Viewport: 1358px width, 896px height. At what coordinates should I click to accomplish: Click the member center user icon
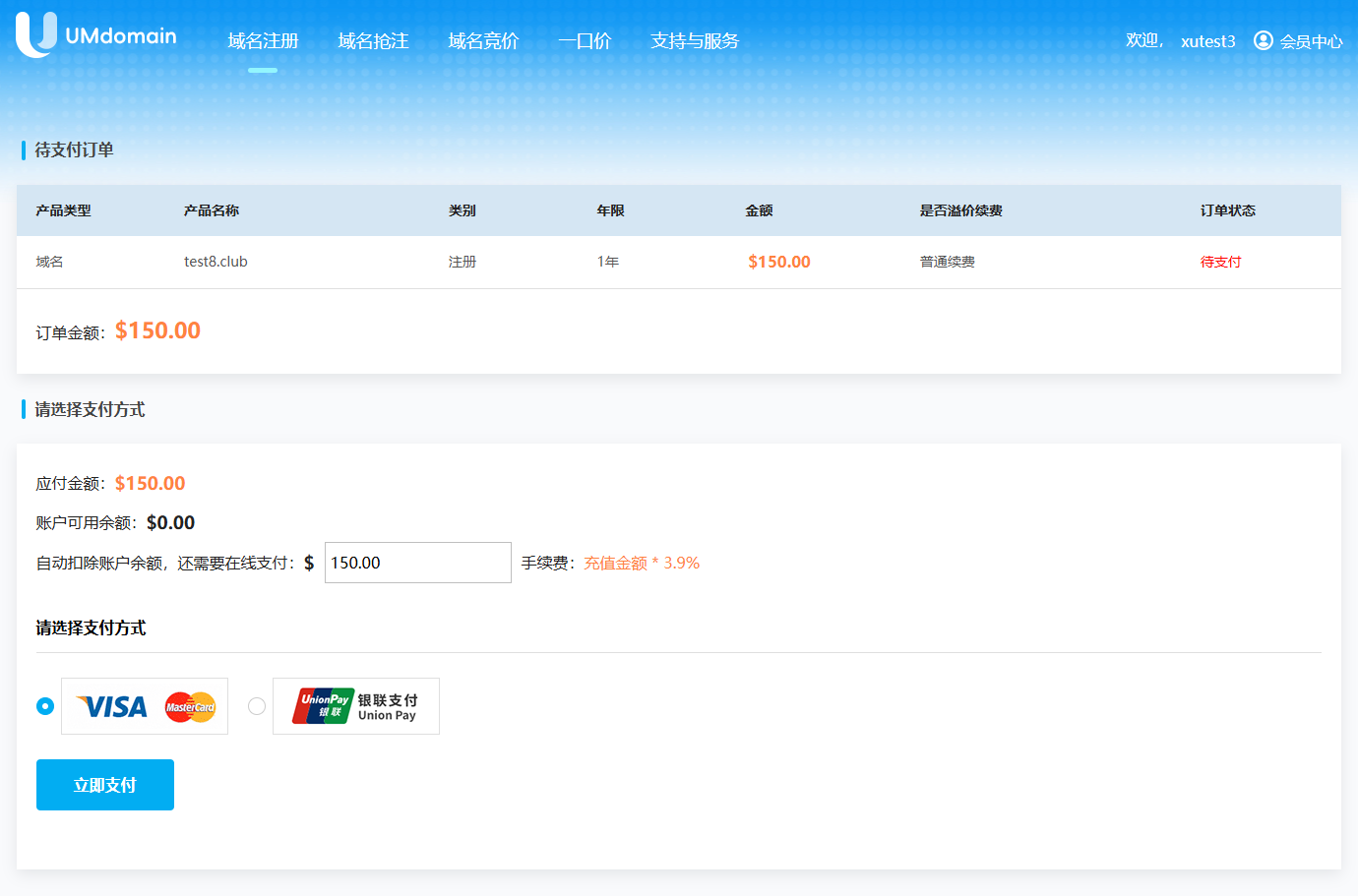(x=1263, y=40)
